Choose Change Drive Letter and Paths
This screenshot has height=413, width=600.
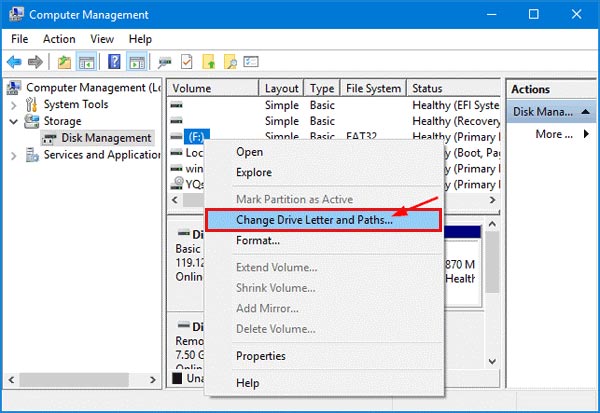coord(314,219)
